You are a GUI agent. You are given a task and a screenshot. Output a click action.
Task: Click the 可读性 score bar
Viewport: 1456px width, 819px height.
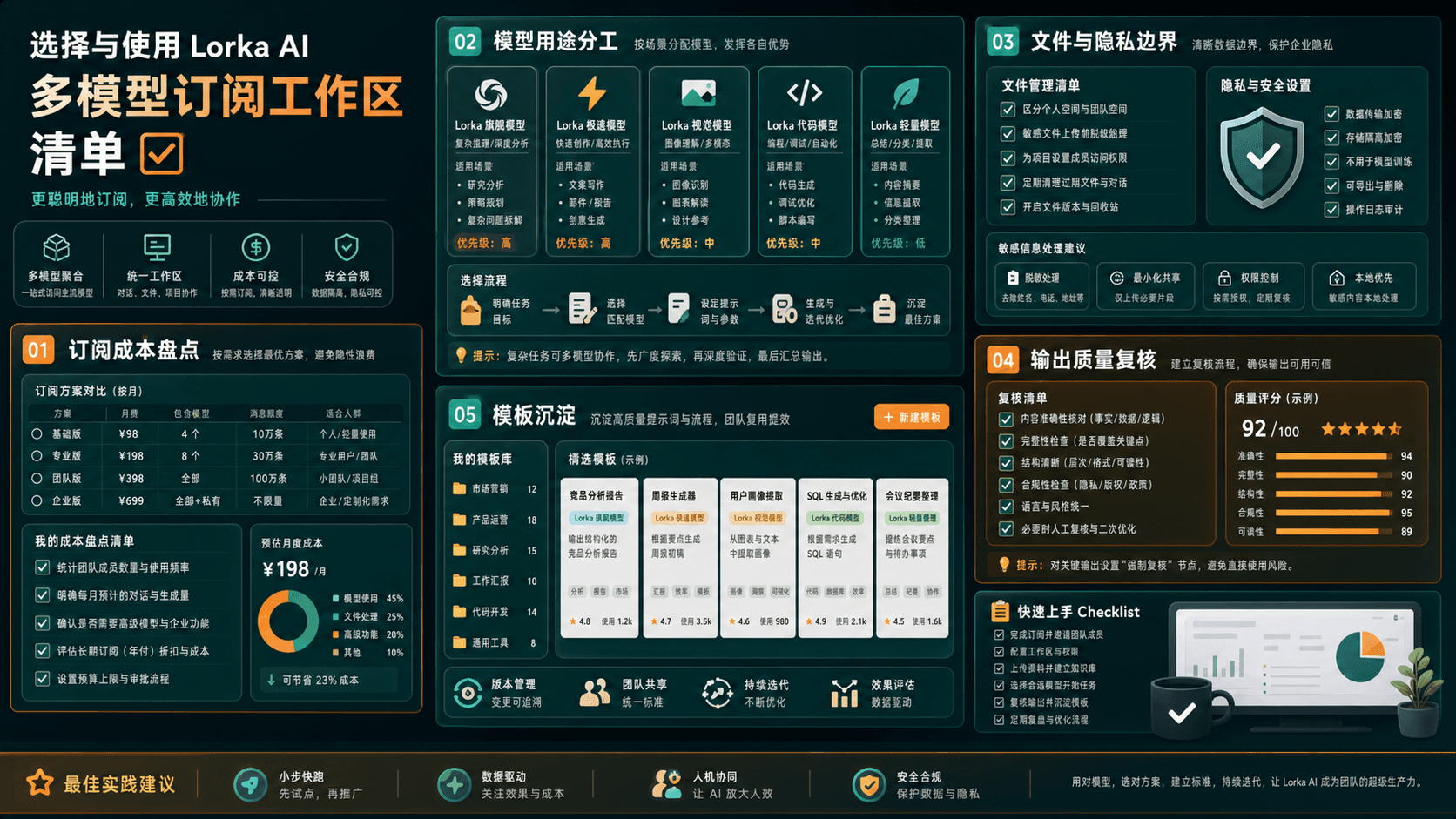click(1333, 532)
